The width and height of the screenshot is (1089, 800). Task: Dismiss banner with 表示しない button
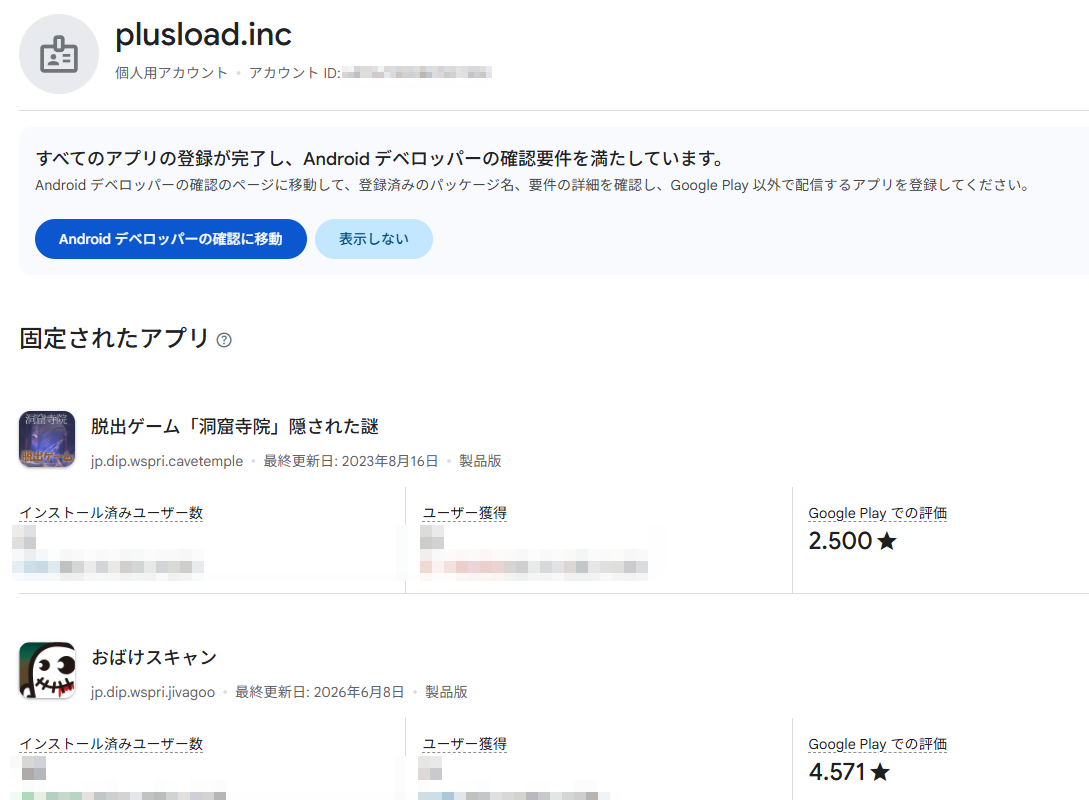tap(374, 239)
